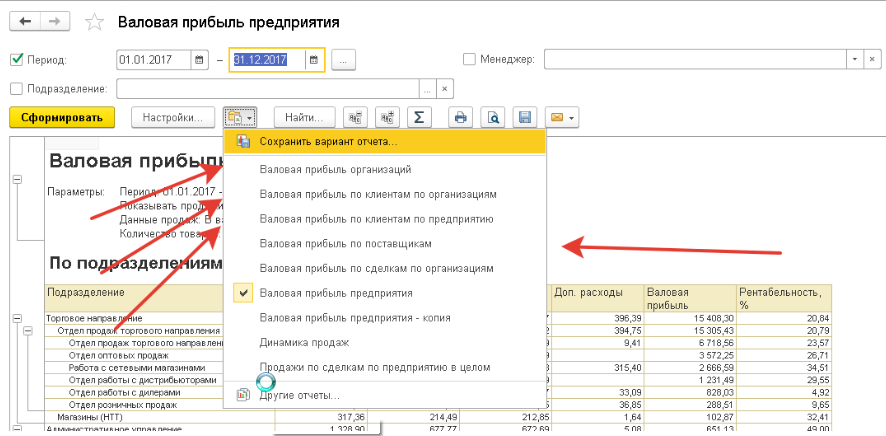Save the report with the floppy disk icon
886x436 pixels.
tap(523, 118)
